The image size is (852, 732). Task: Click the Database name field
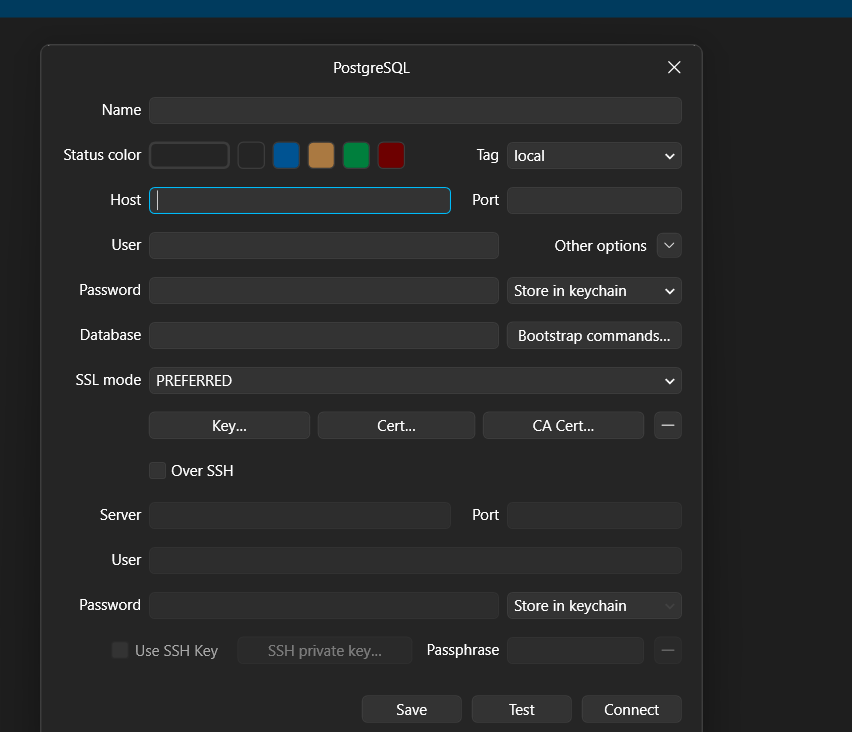324,335
